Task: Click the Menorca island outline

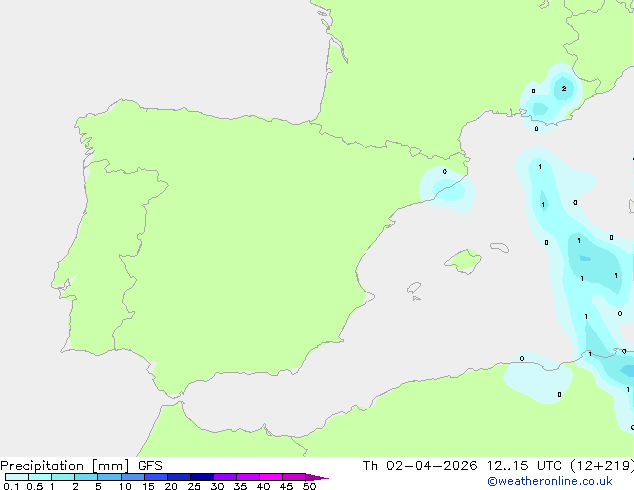Action: (500, 247)
